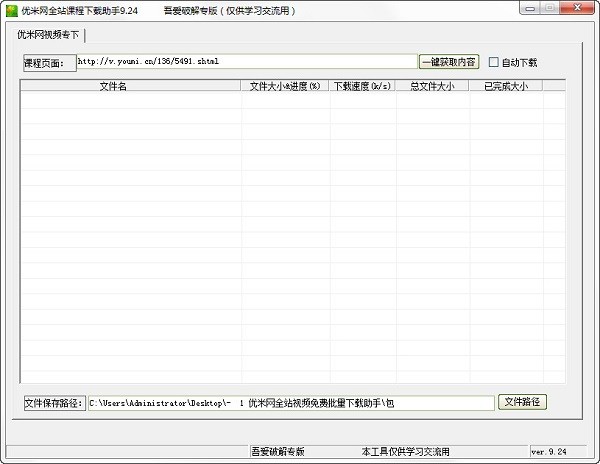
Task: Click 吾爱破解专版 in the status bar
Action: [x=278, y=452]
